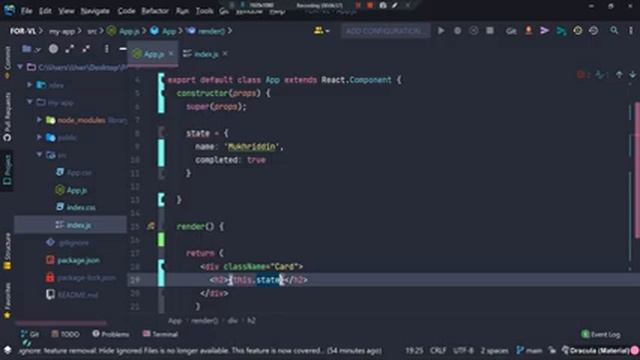Collapse the my-app folder arrow

(29, 102)
